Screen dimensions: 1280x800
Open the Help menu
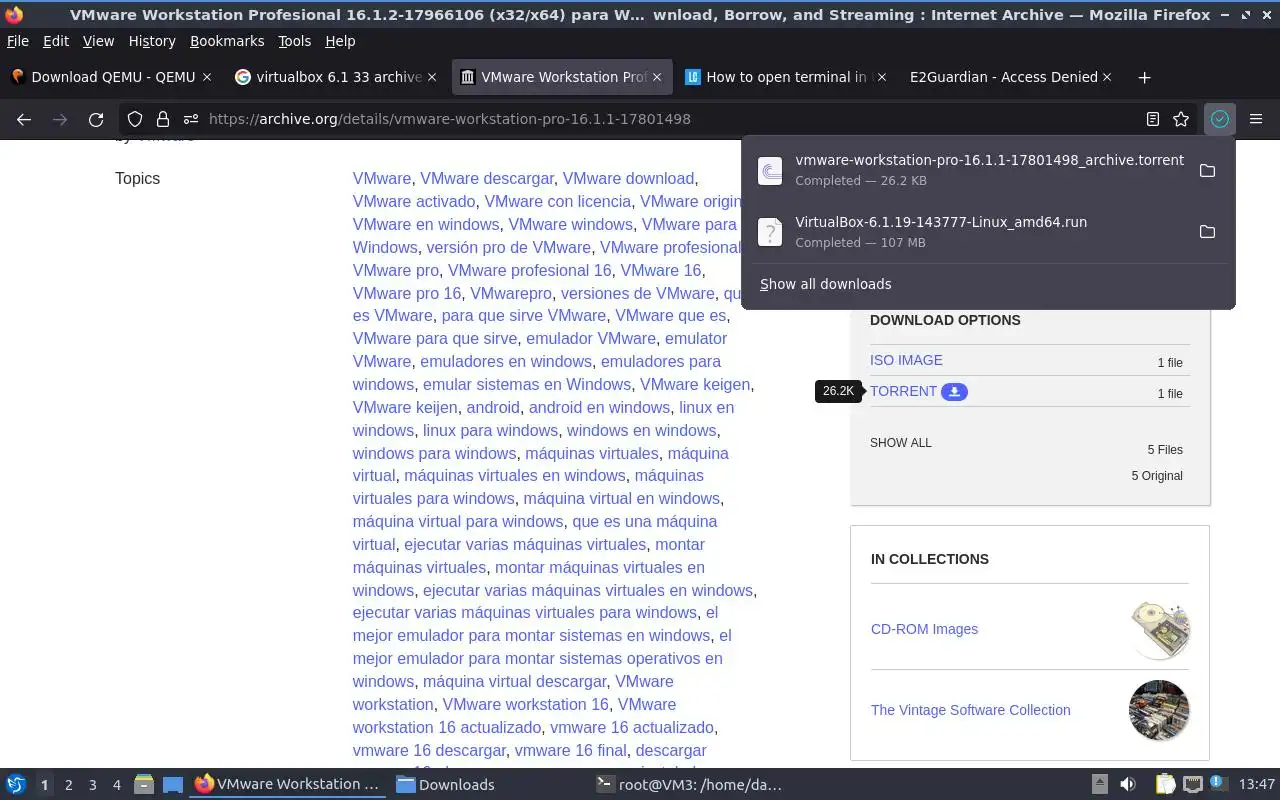(x=340, y=41)
